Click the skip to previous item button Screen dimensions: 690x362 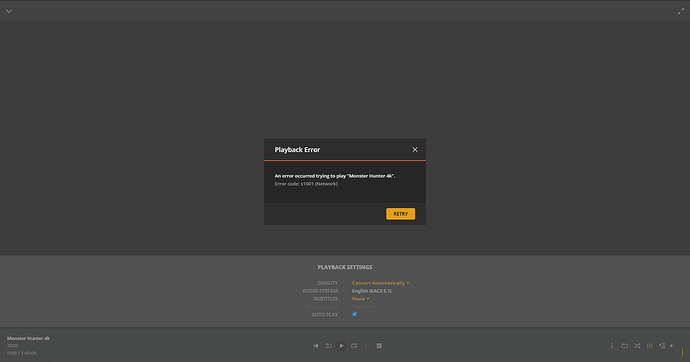pyautogui.click(x=316, y=346)
